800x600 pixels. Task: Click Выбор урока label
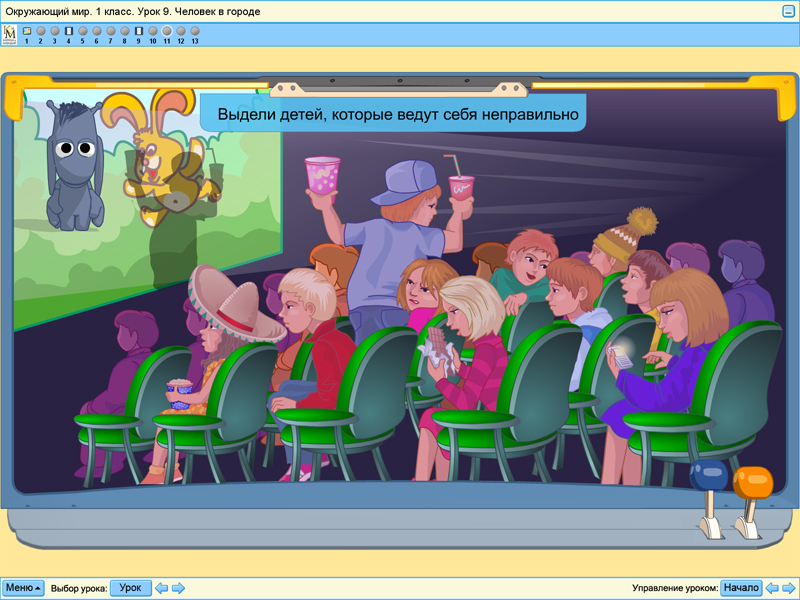(x=79, y=588)
